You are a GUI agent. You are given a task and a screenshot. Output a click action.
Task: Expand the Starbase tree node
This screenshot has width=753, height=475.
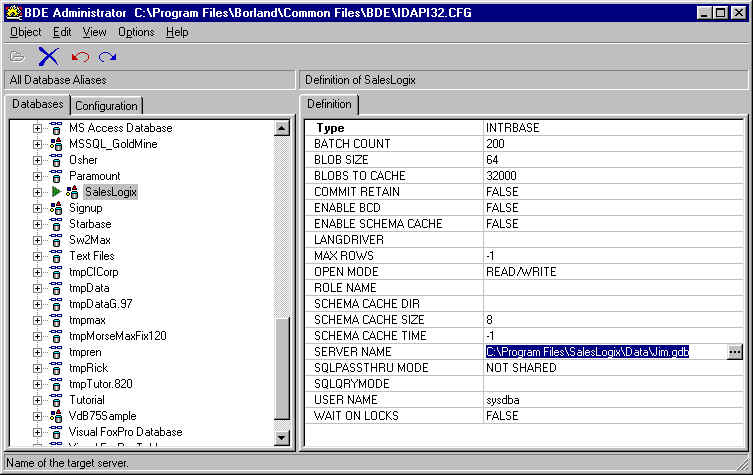pyautogui.click(x=37, y=224)
